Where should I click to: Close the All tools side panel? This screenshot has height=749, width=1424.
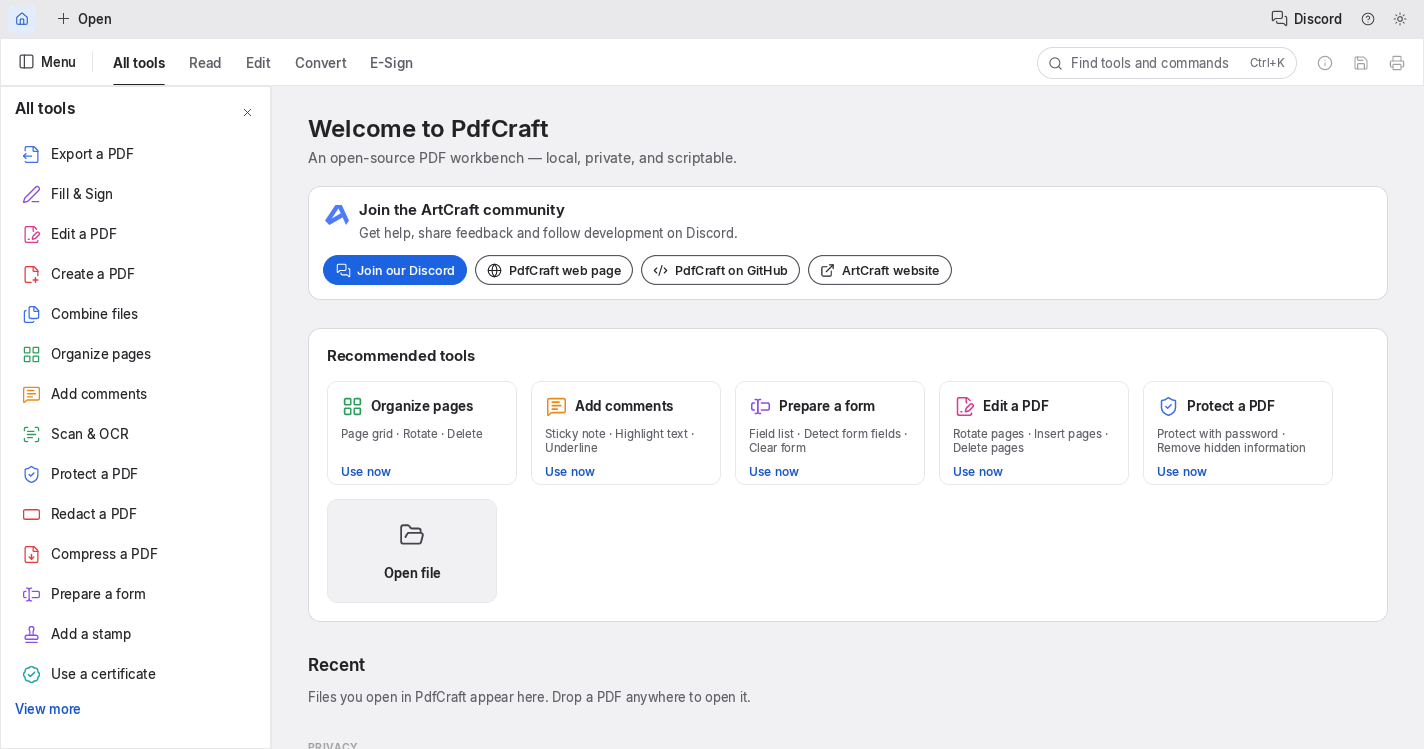point(248,113)
